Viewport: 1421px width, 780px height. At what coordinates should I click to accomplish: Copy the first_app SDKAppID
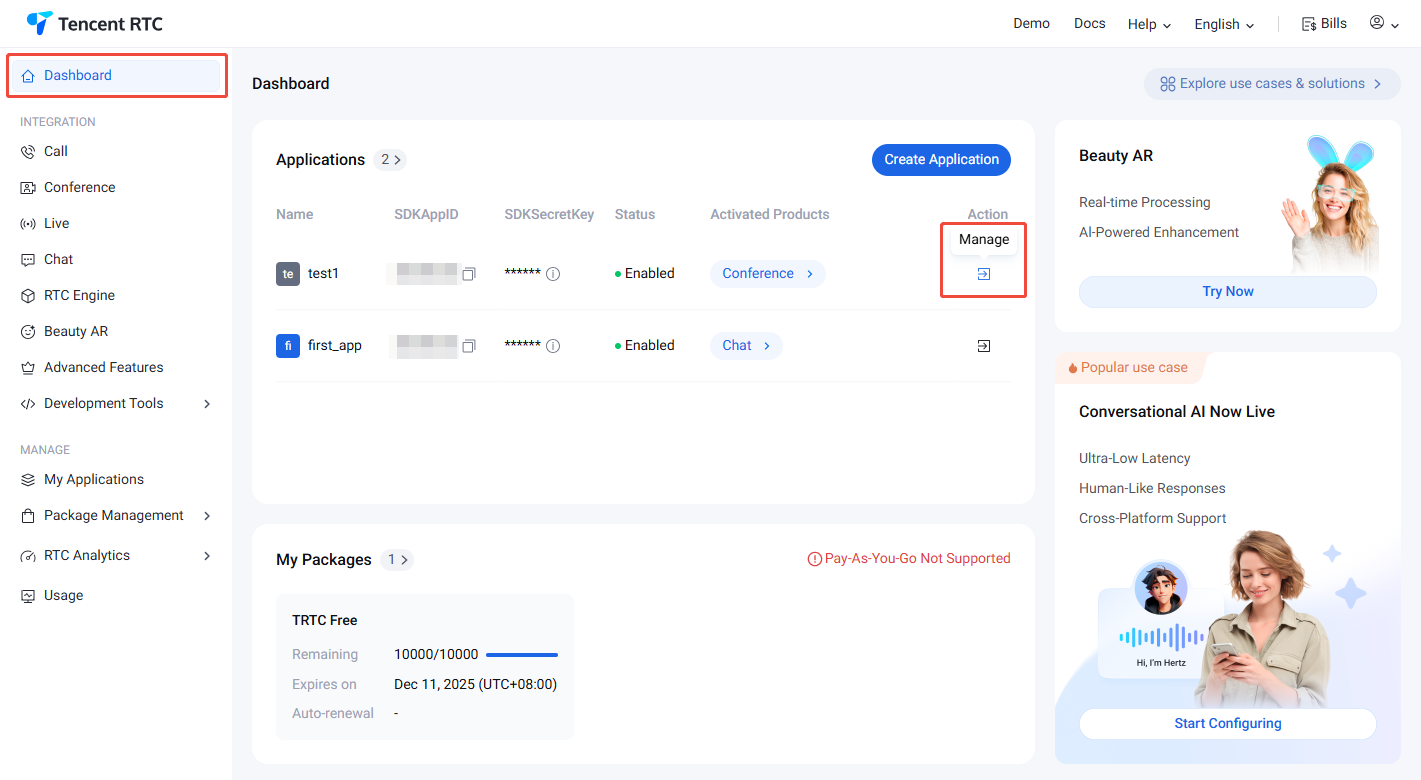tap(468, 346)
